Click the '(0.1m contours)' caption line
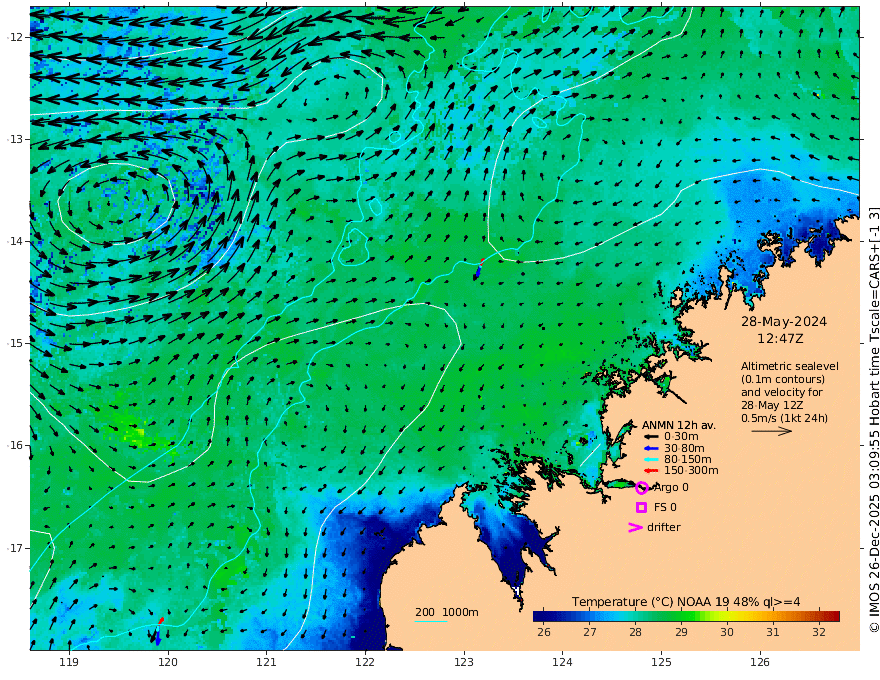Screen dimensions: 880x680 (783, 379)
